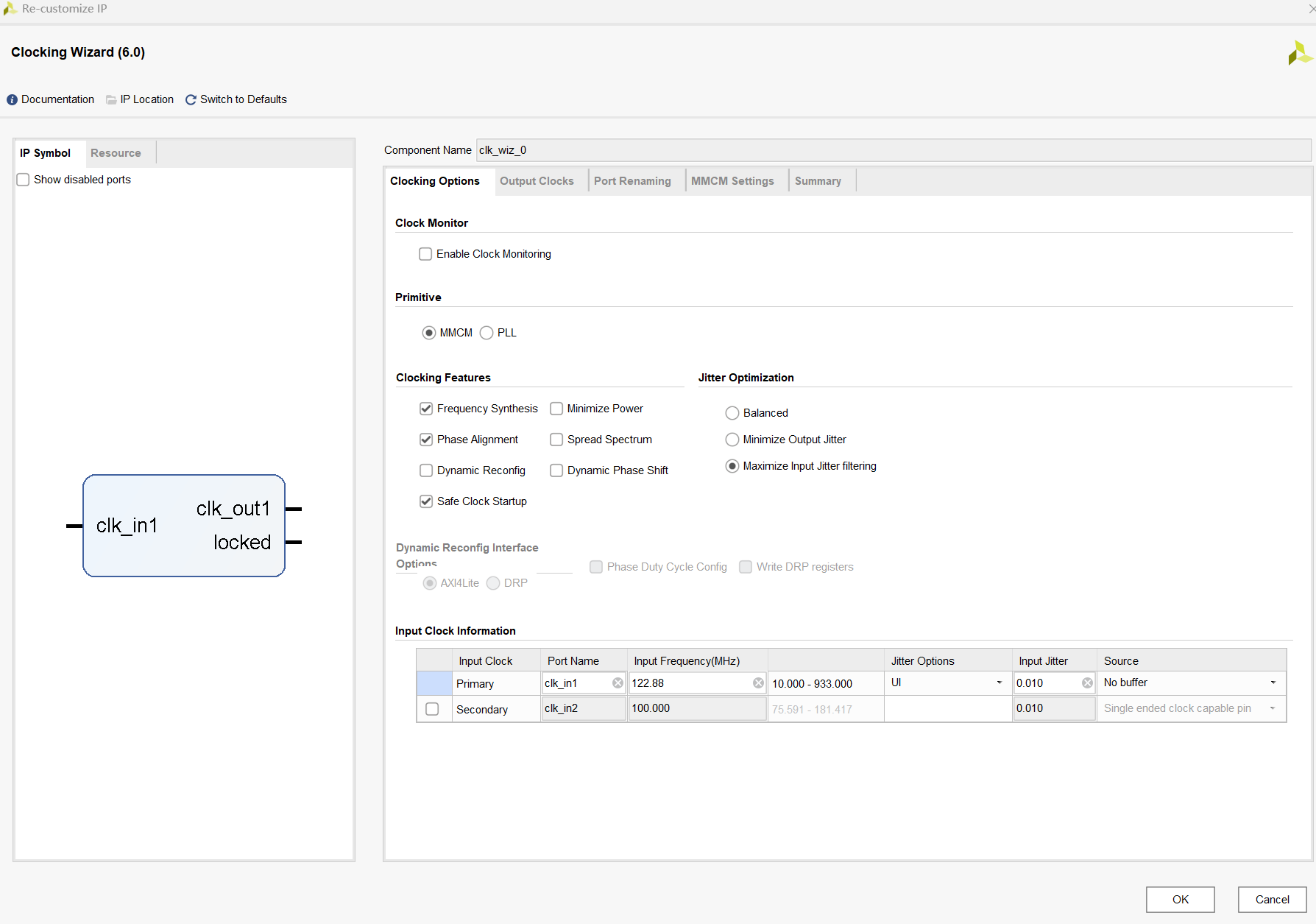Click the Cancel button
Image resolution: width=1316 pixels, height=924 pixels.
(x=1273, y=900)
